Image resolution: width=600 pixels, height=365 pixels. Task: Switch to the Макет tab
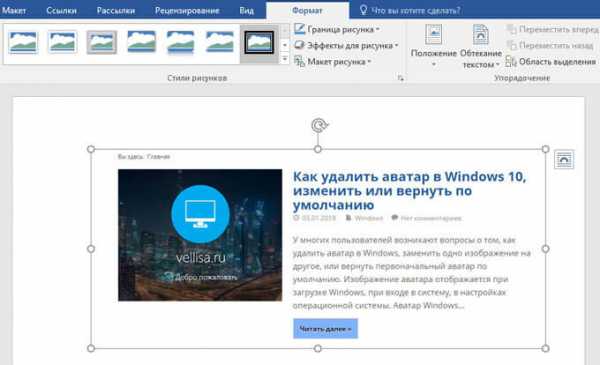(13, 11)
